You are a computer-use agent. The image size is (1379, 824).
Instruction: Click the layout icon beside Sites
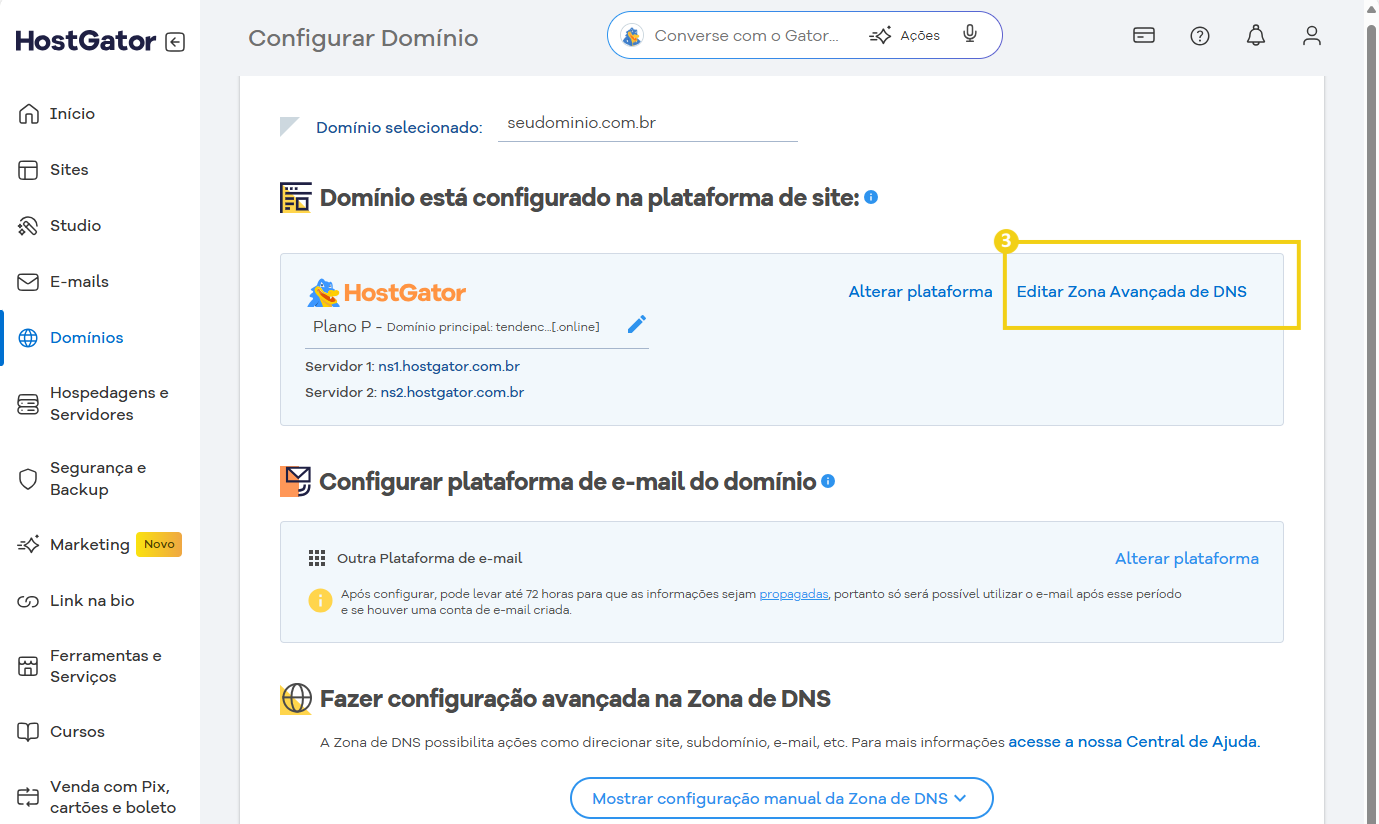click(x=28, y=170)
